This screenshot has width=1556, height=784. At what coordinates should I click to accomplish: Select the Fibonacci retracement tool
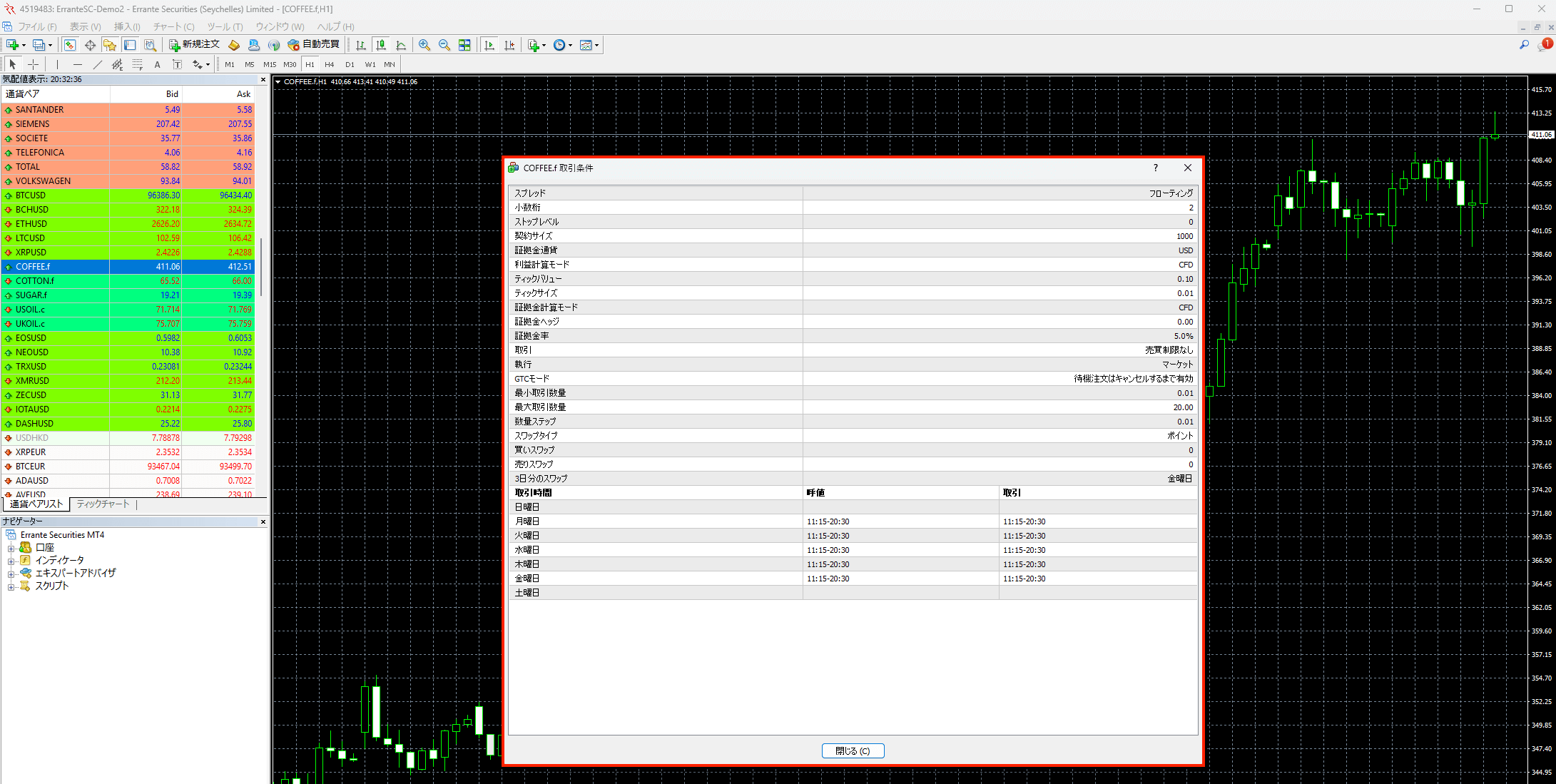pyautogui.click(x=138, y=64)
